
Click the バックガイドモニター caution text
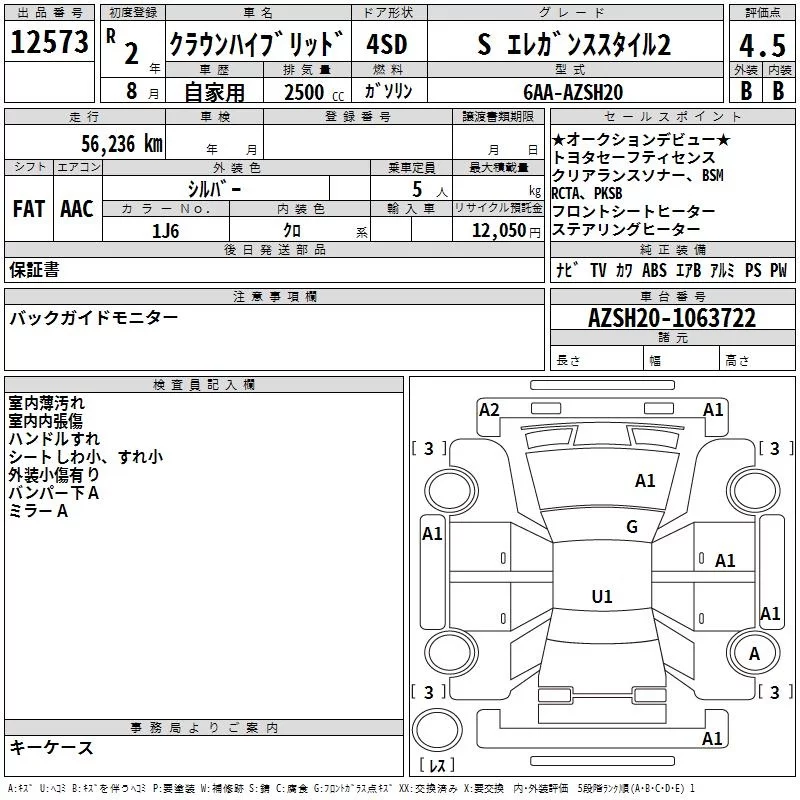[94, 318]
